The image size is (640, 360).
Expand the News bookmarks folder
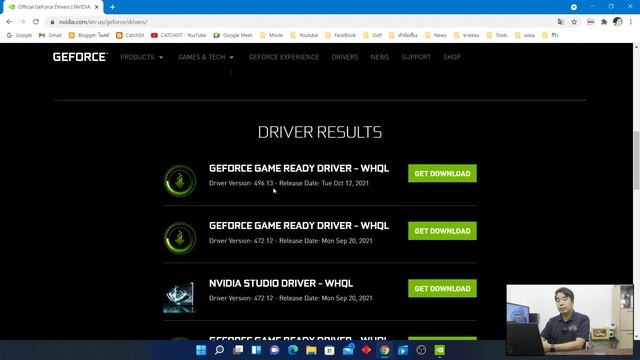coord(436,36)
